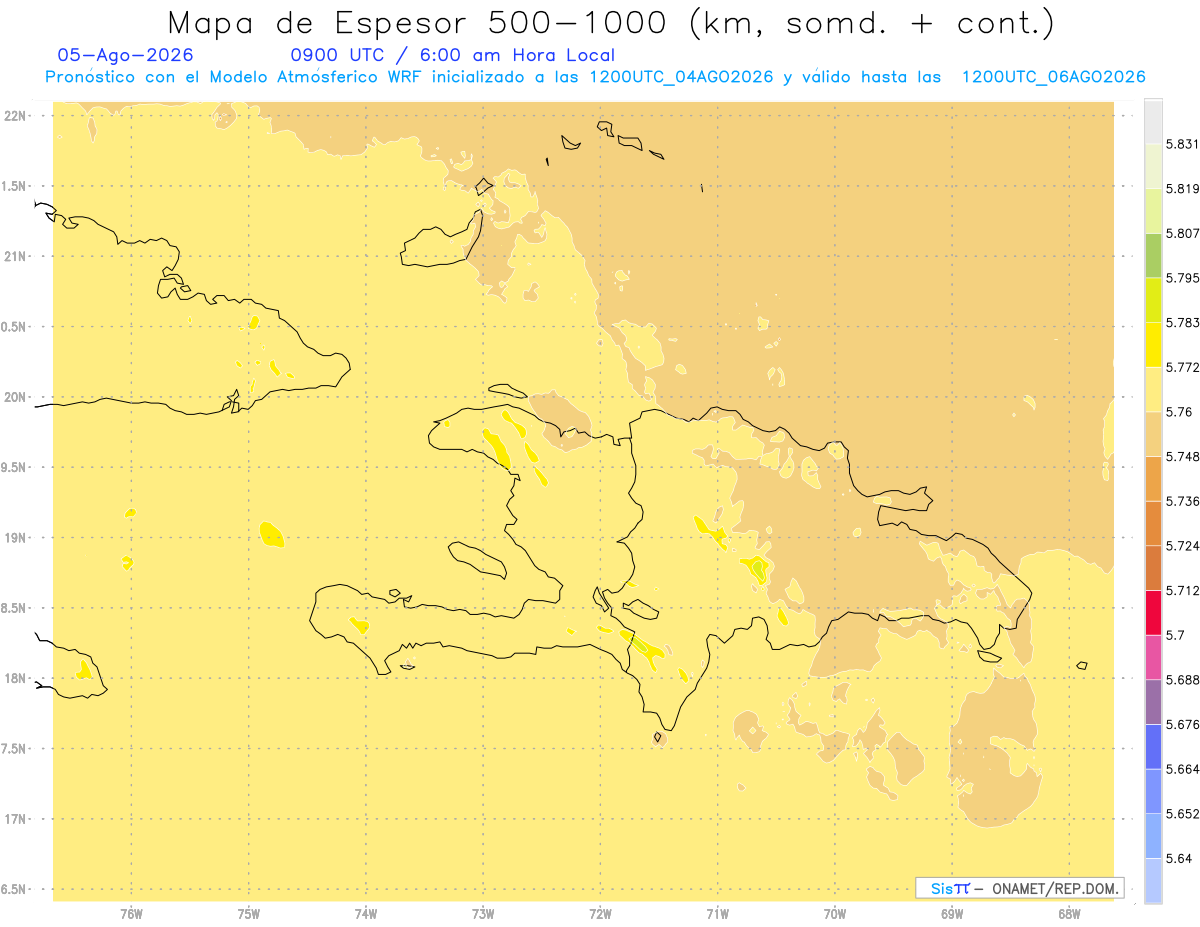Click the tan colorbar segment between 5.748 and 5.76
This screenshot has width=1200, height=927.
tap(1153, 434)
